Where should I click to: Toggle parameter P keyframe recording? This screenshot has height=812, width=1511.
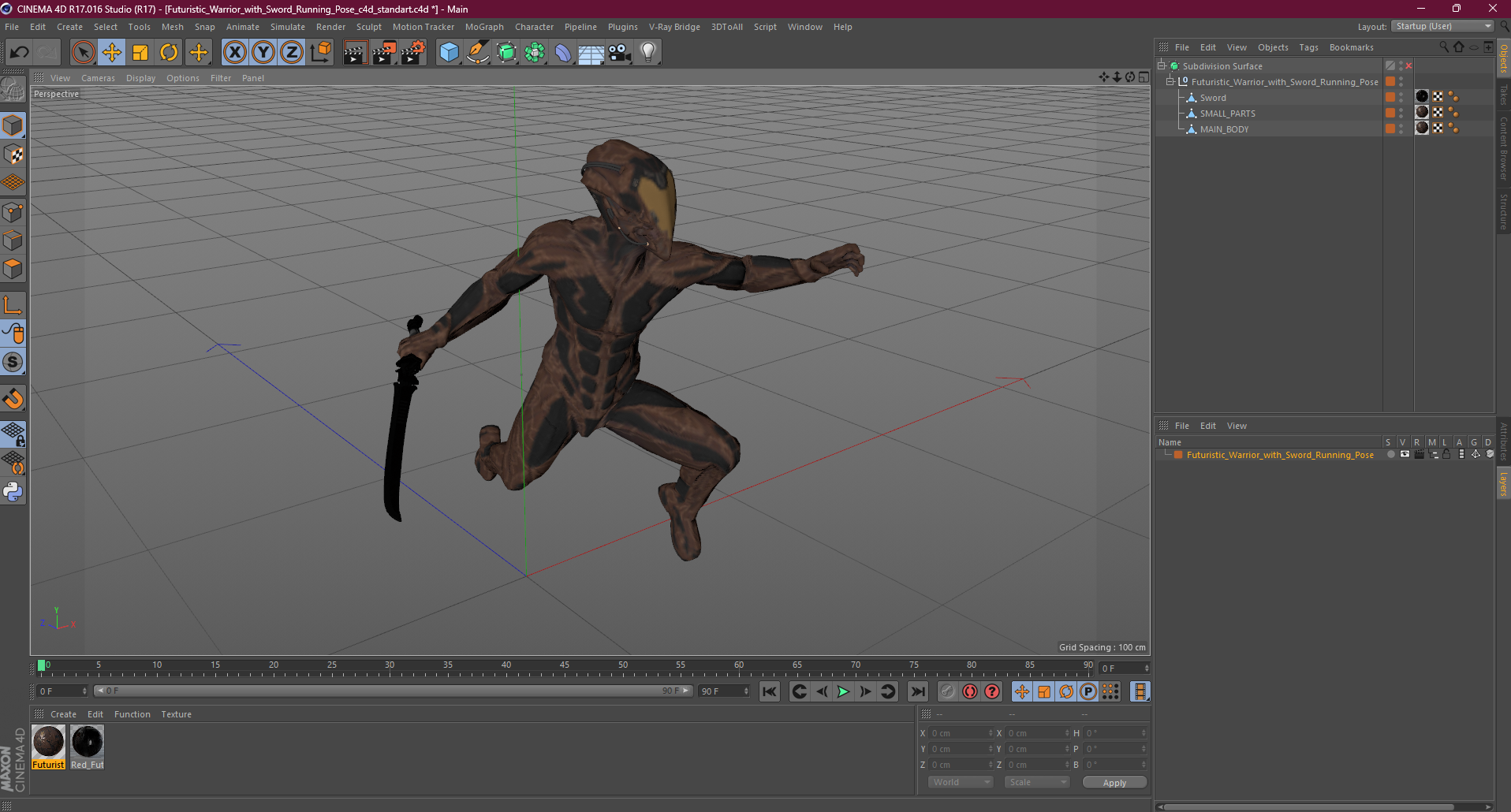[x=1088, y=691]
